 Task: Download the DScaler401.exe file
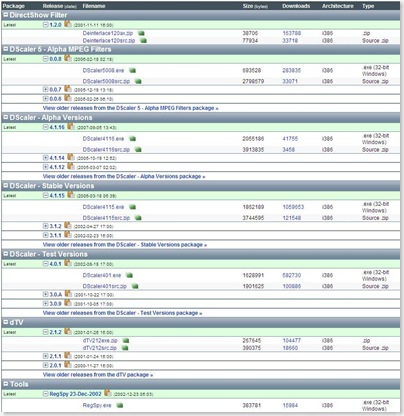coord(102,276)
